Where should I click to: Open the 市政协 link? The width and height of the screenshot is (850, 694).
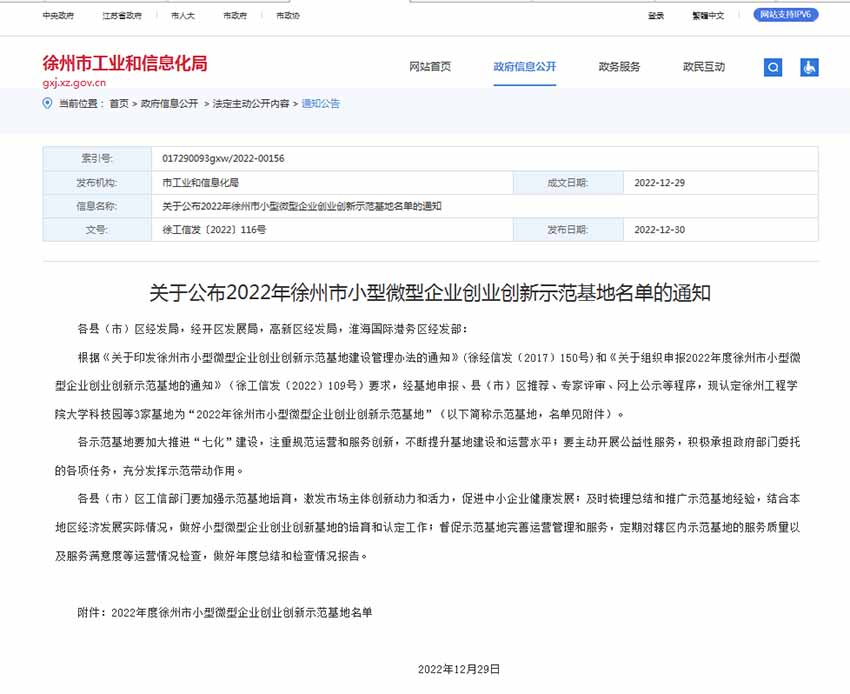click(287, 16)
